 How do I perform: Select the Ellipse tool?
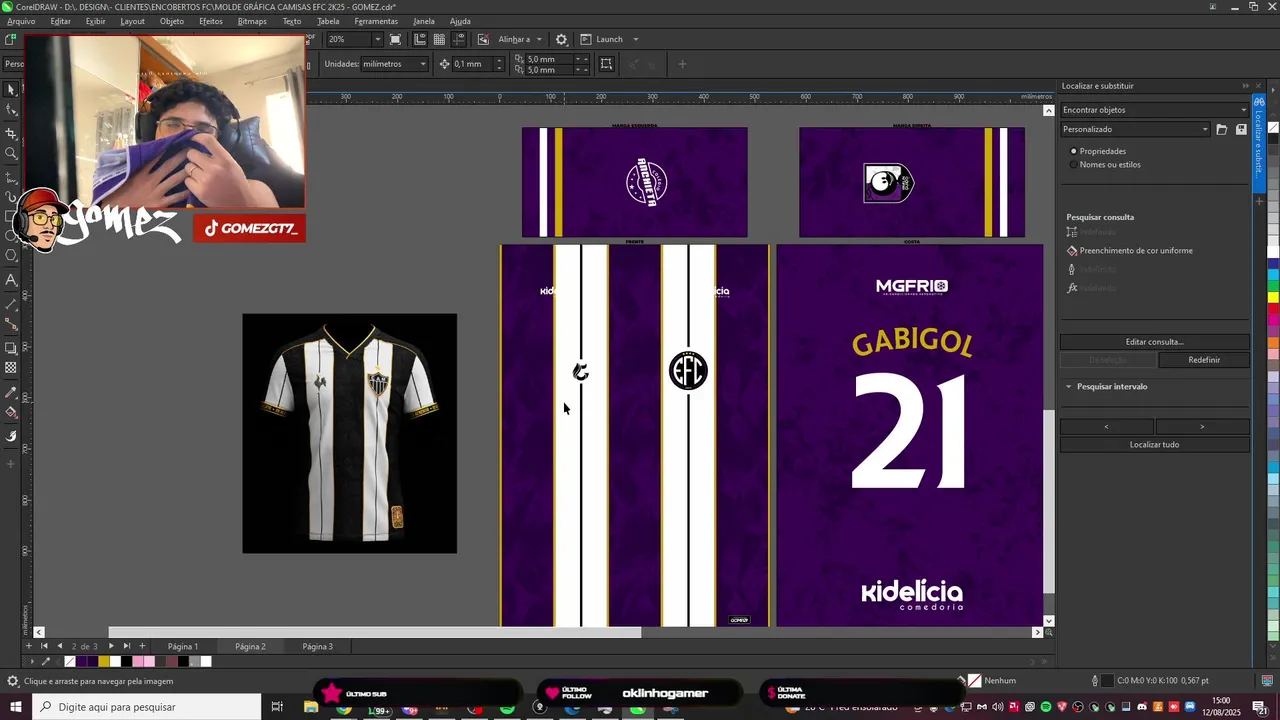pyautogui.click(x=11, y=236)
